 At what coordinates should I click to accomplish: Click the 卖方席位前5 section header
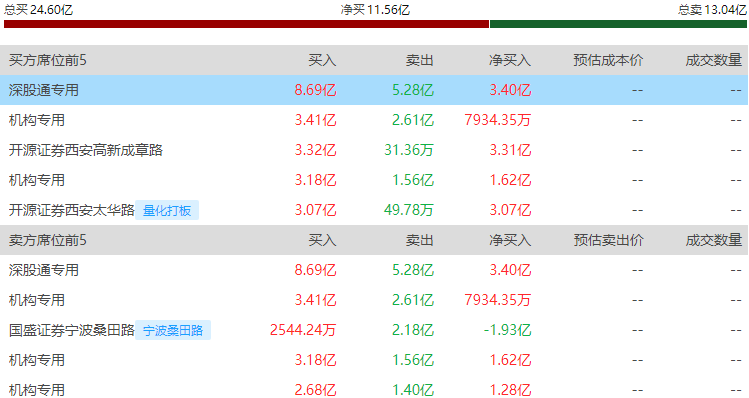tap(48, 240)
